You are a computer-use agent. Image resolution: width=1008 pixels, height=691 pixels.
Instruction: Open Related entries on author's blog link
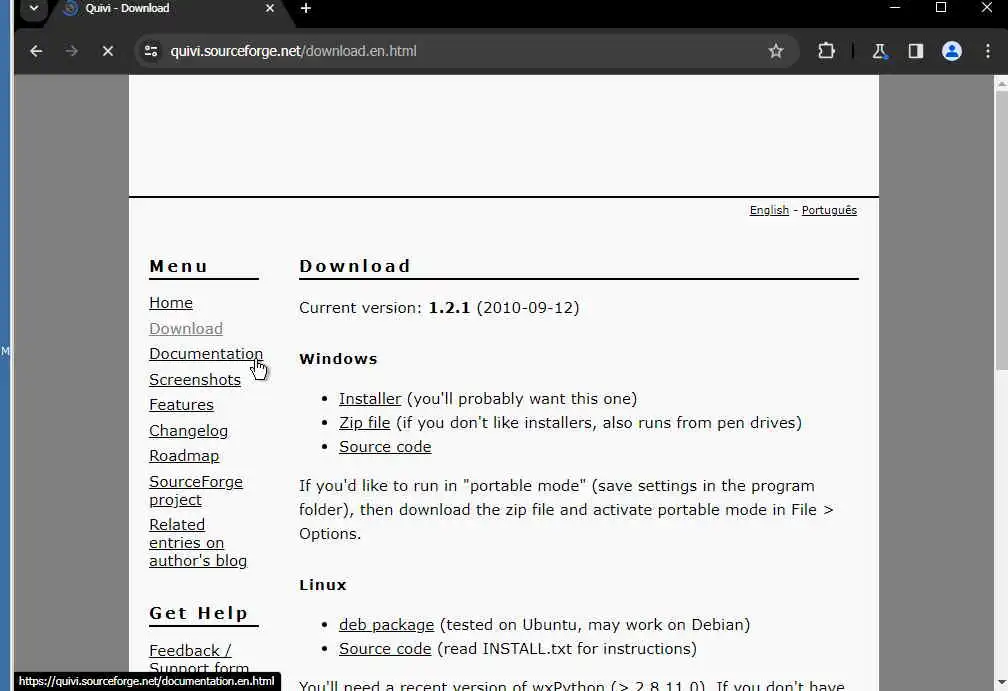tap(197, 543)
